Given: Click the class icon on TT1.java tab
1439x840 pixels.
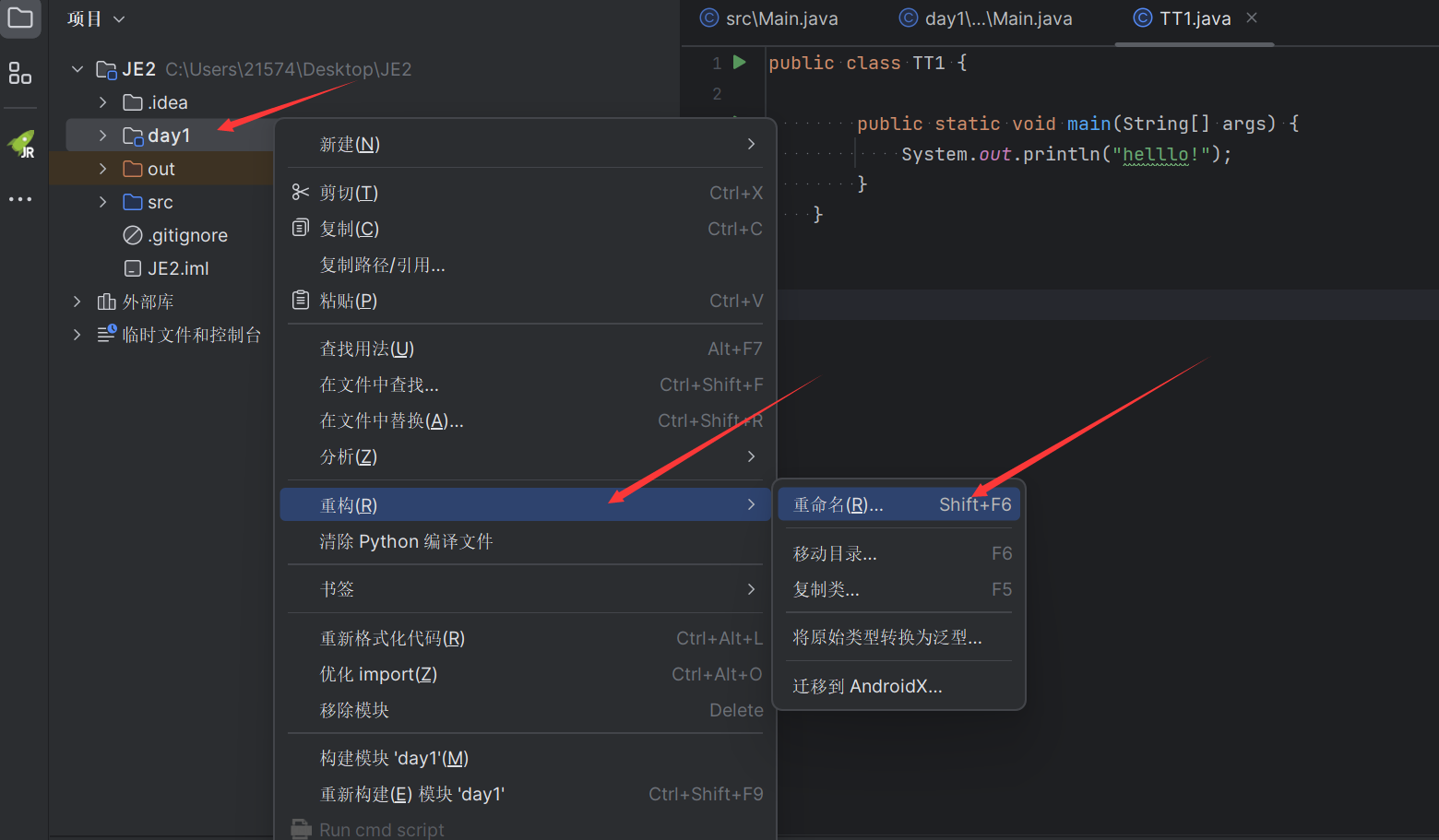Looking at the screenshot, I should click(x=1143, y=18).
